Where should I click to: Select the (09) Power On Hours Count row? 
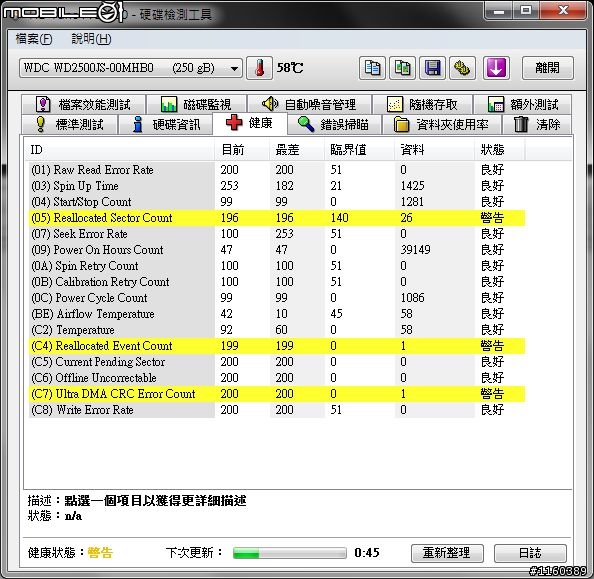pos(277,250)
